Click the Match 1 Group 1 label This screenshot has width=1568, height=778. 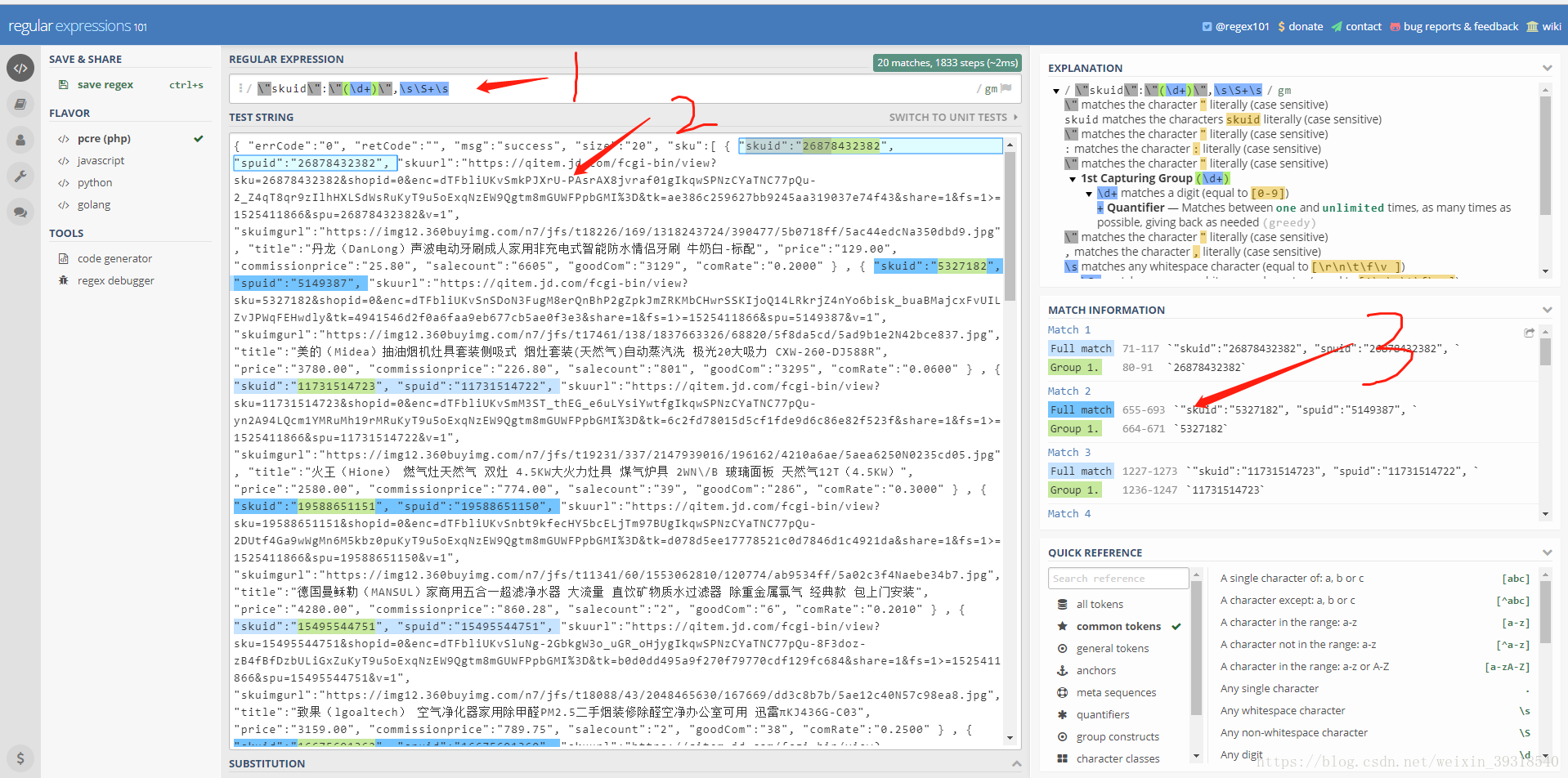1074,368
